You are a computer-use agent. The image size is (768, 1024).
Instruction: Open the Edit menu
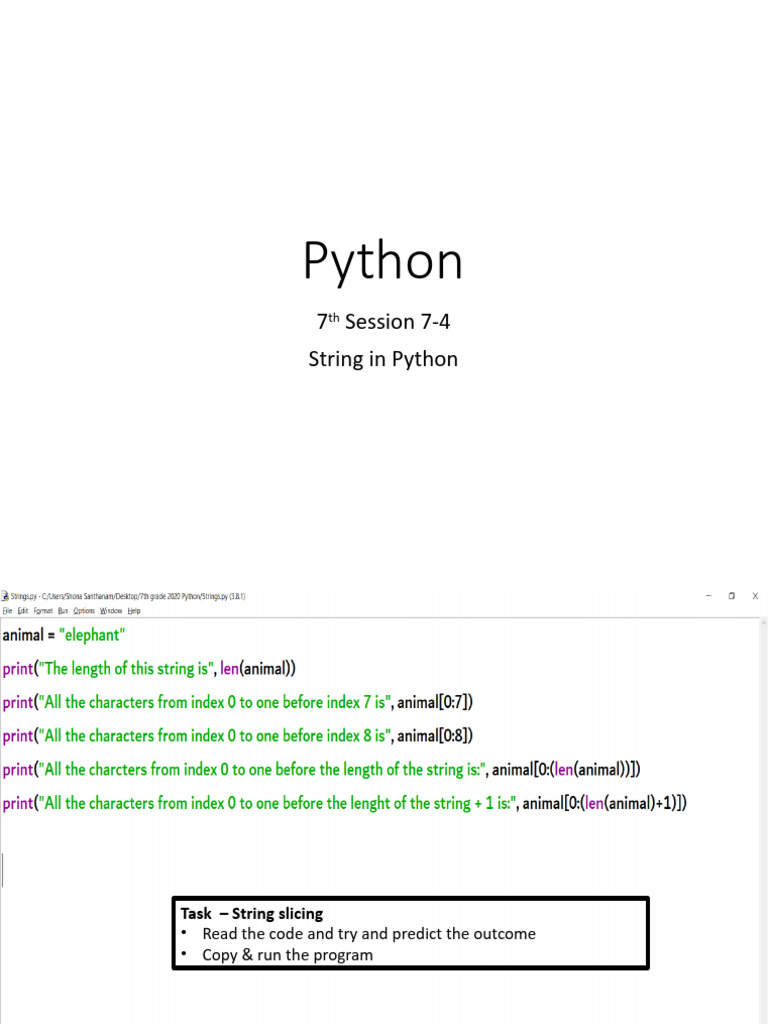tap(23, 611)
